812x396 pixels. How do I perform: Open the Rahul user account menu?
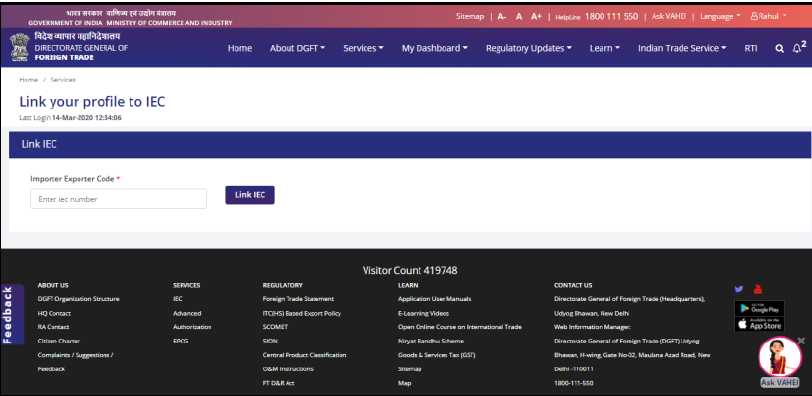click(768, 17)
